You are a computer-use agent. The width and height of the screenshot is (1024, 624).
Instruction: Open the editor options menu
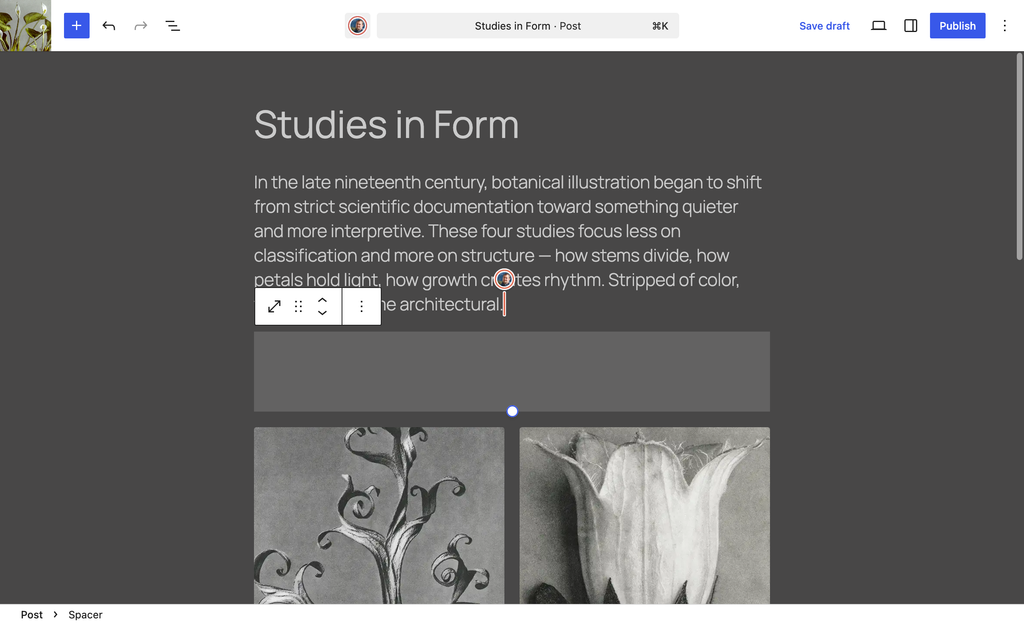tap(1004, 25)
